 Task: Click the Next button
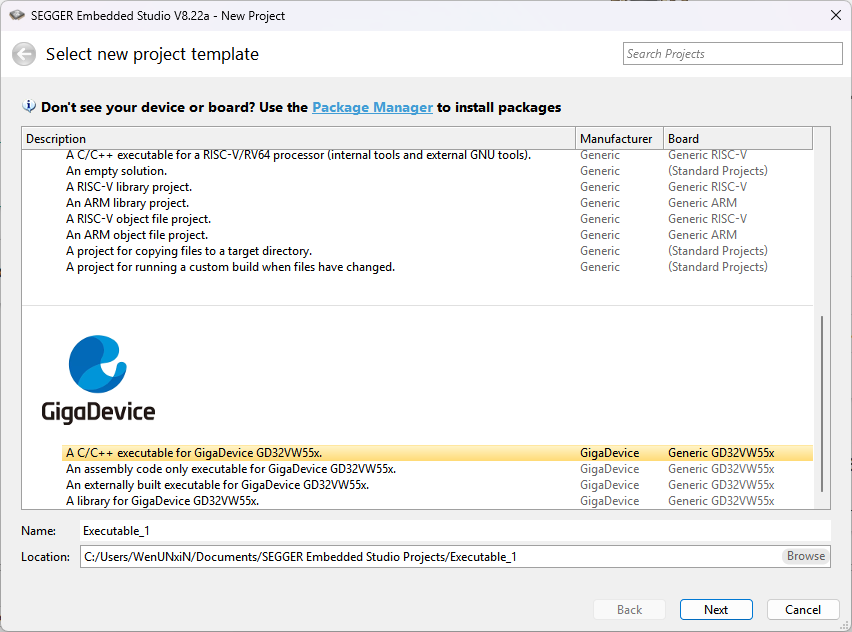click(x=715, y=609)
